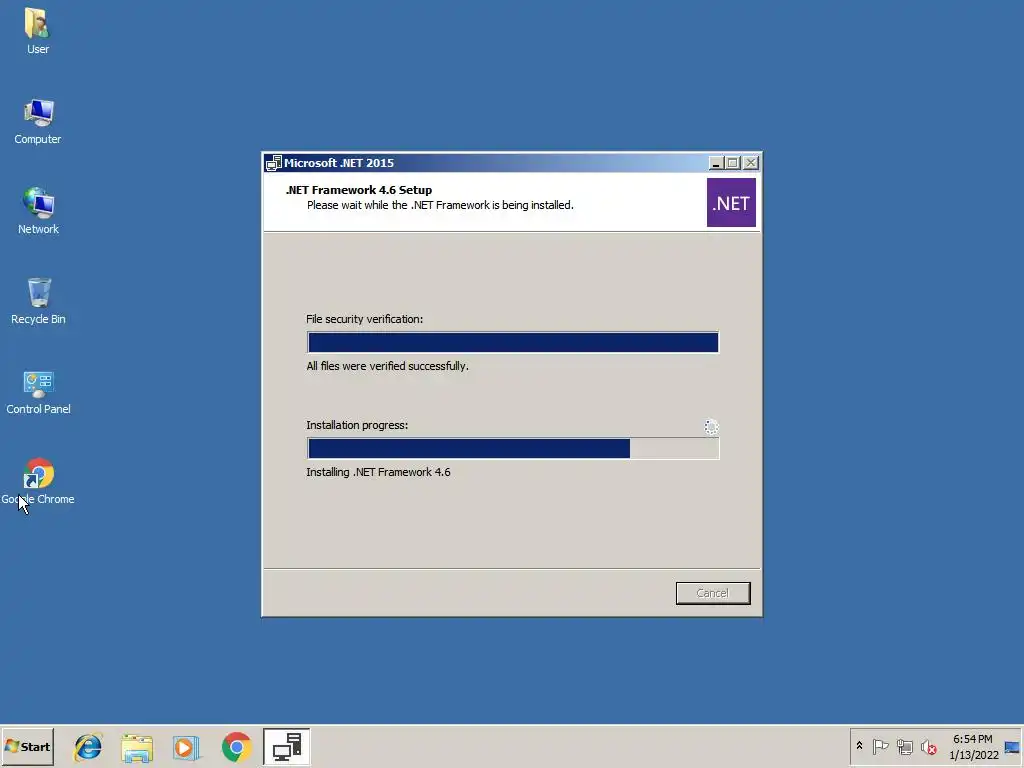
Task: Select the Google Chrome desktop shortcut
Action: click(x=38, y=481)
